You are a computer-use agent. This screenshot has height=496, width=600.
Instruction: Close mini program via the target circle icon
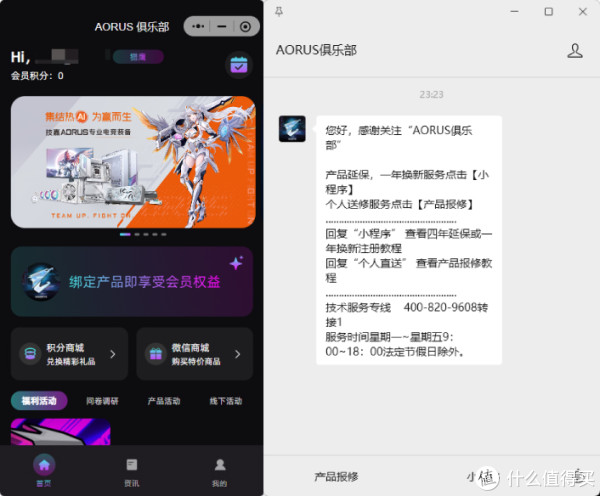[x=245, y=26]
